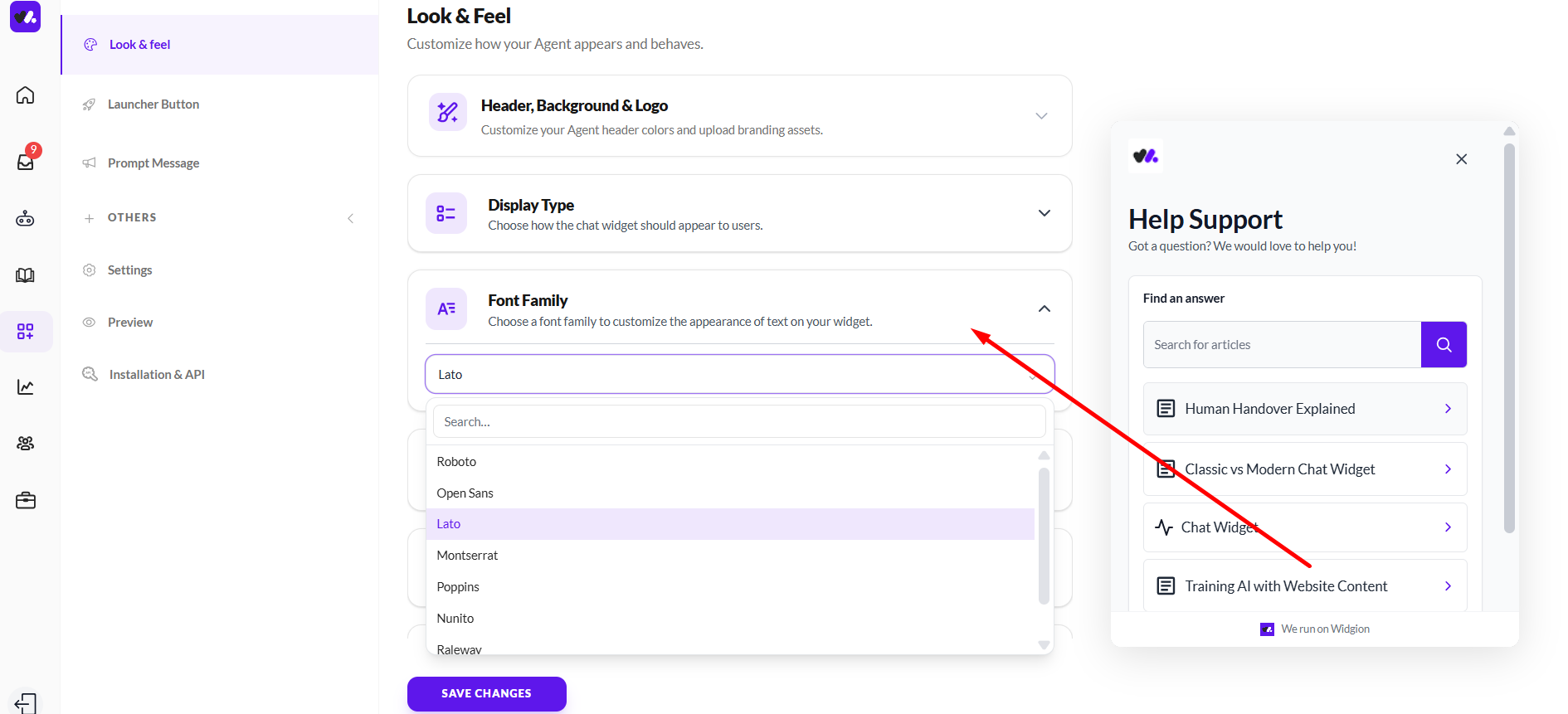Viewport: 1568px width, 714px height.
Task: Click the briefcase icon in sidebar
Action: coord(26,501)
